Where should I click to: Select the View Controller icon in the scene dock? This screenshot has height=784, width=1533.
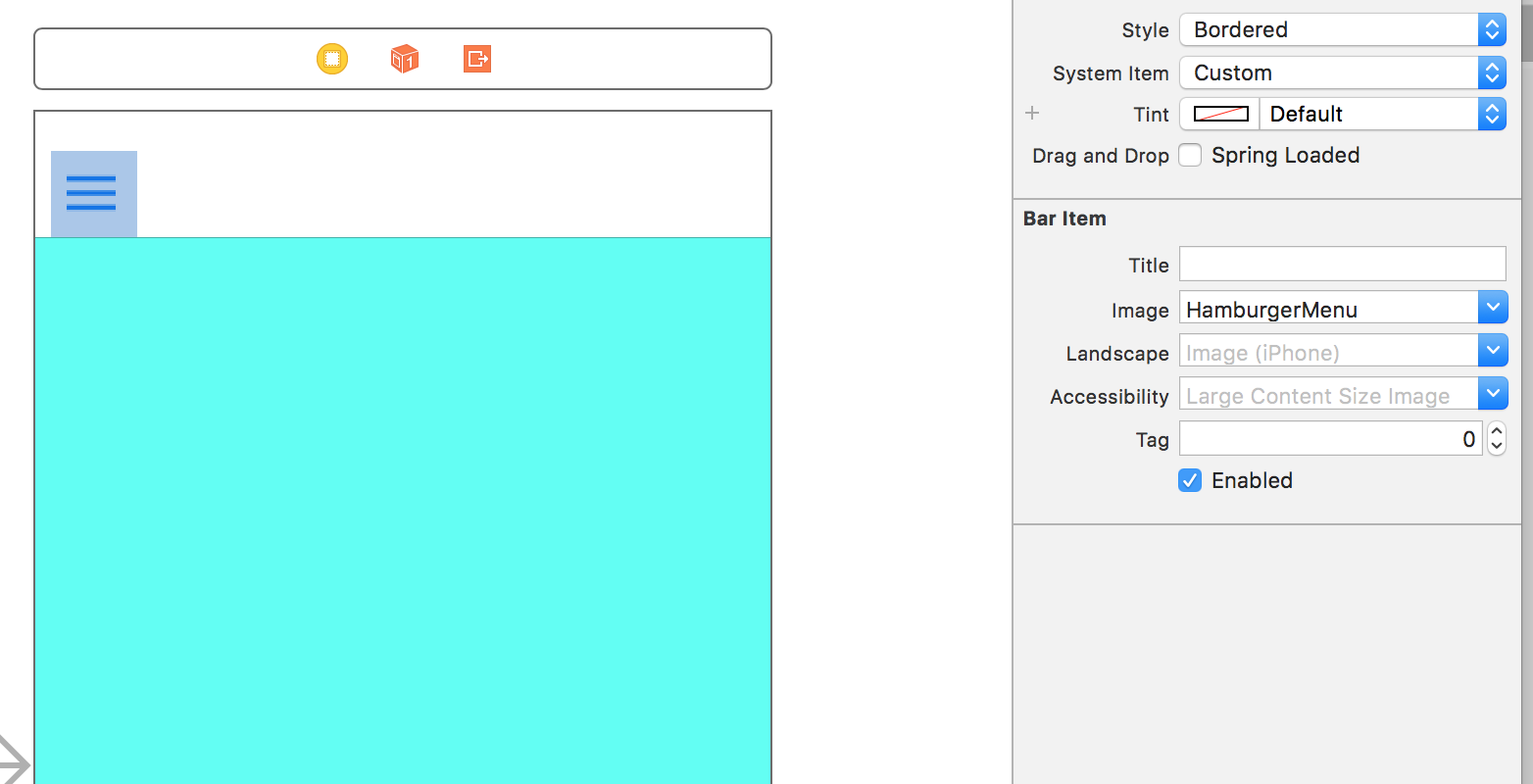[331, 59]
